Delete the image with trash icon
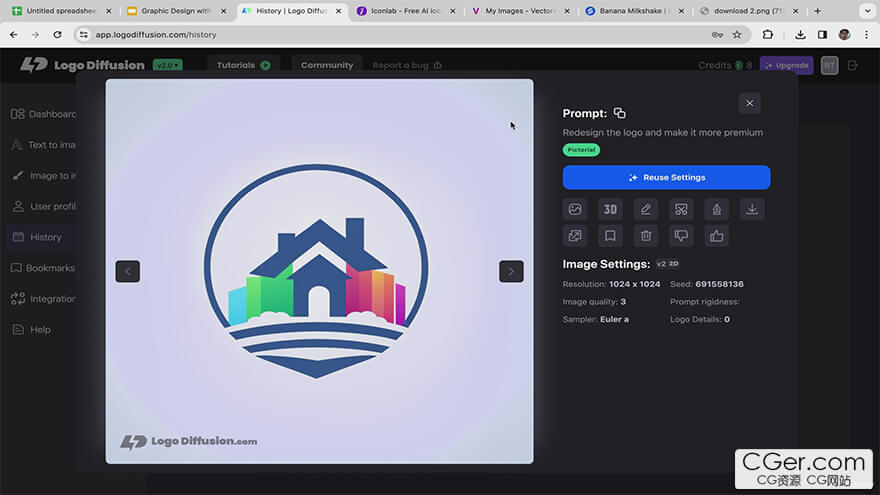The image size is (880, 495). click(x=646, y=236)
